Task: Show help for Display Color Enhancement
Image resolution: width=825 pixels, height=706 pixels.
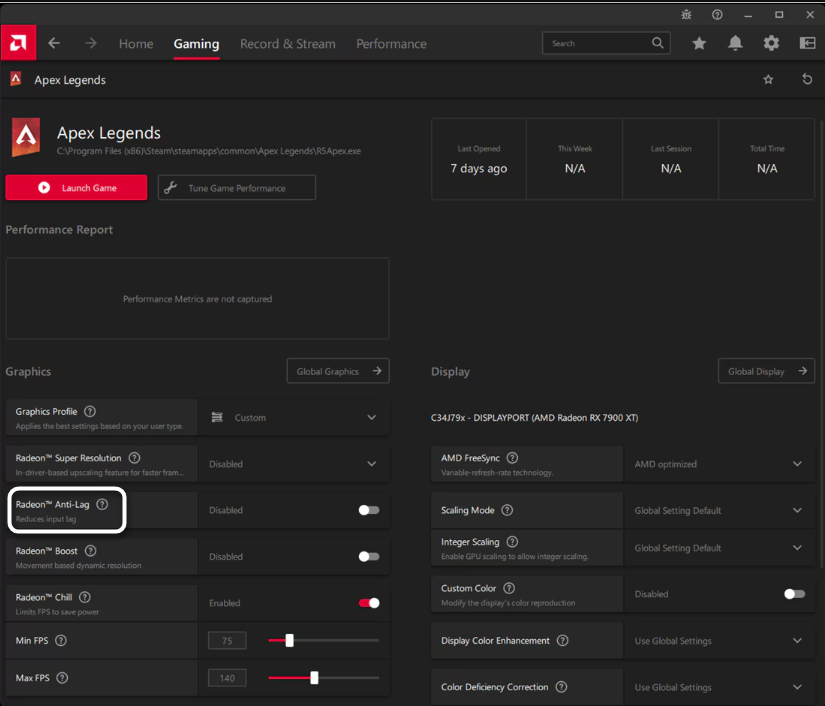Action: click(562, 640)
